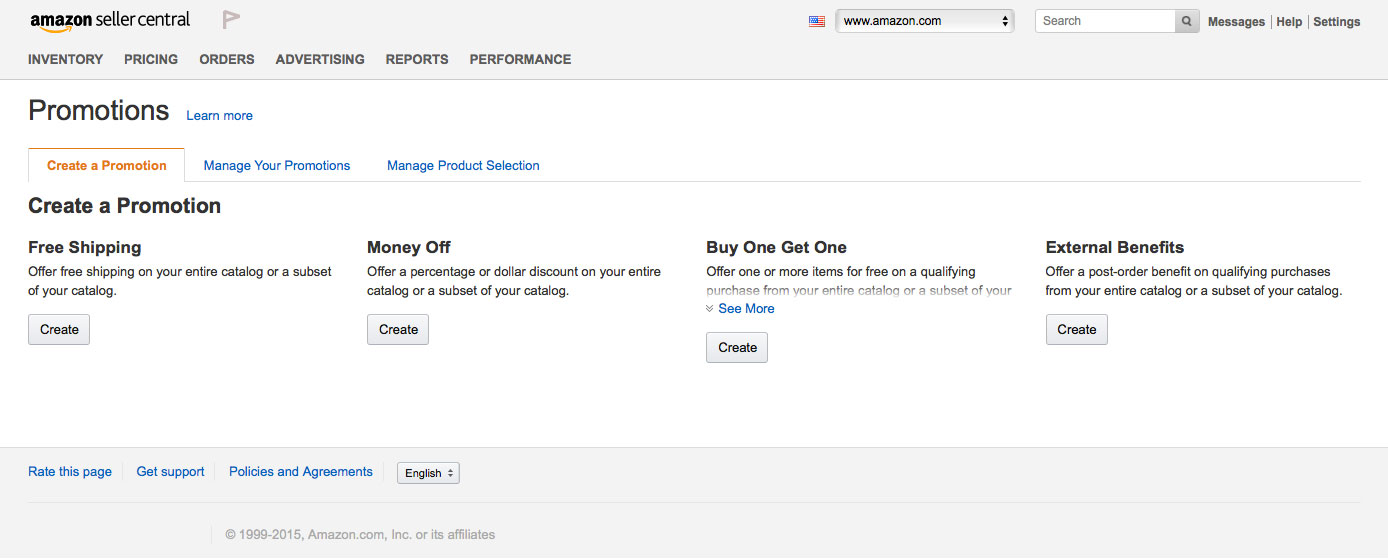Open the Inventory menu
This screenshot has height=560, width=1388.
pos(65,59)
